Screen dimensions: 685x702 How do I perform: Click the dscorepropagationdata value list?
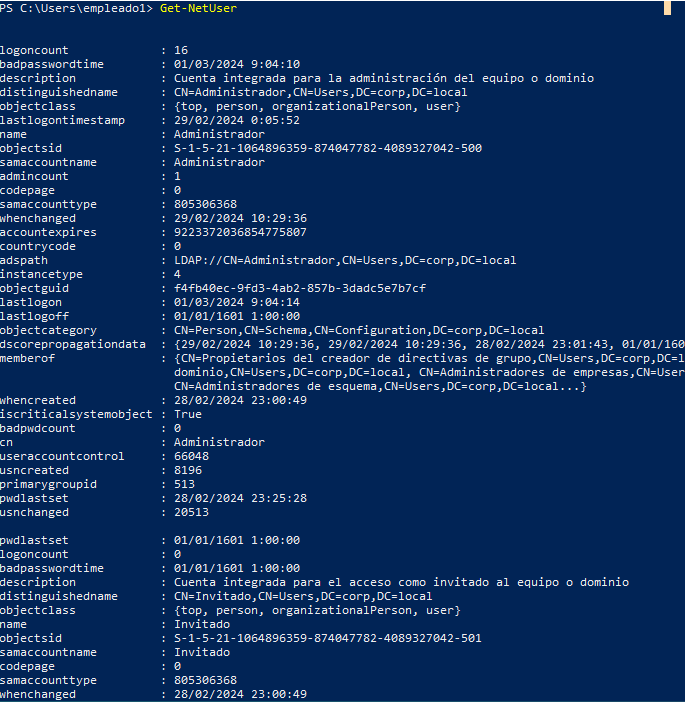pyautogui.click(x=429, y=344)
